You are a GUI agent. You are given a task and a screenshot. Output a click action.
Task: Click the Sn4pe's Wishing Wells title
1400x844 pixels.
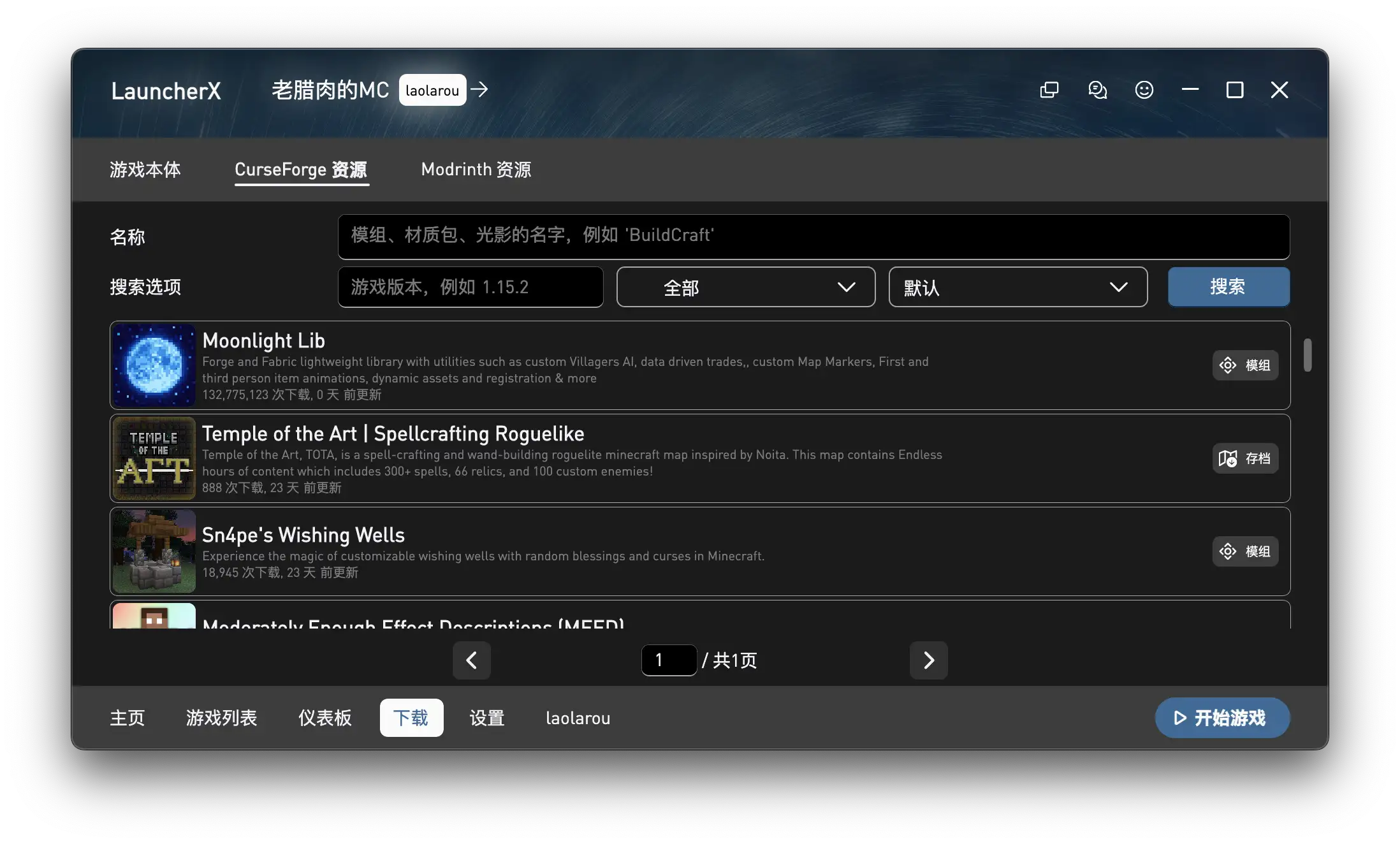303,535
